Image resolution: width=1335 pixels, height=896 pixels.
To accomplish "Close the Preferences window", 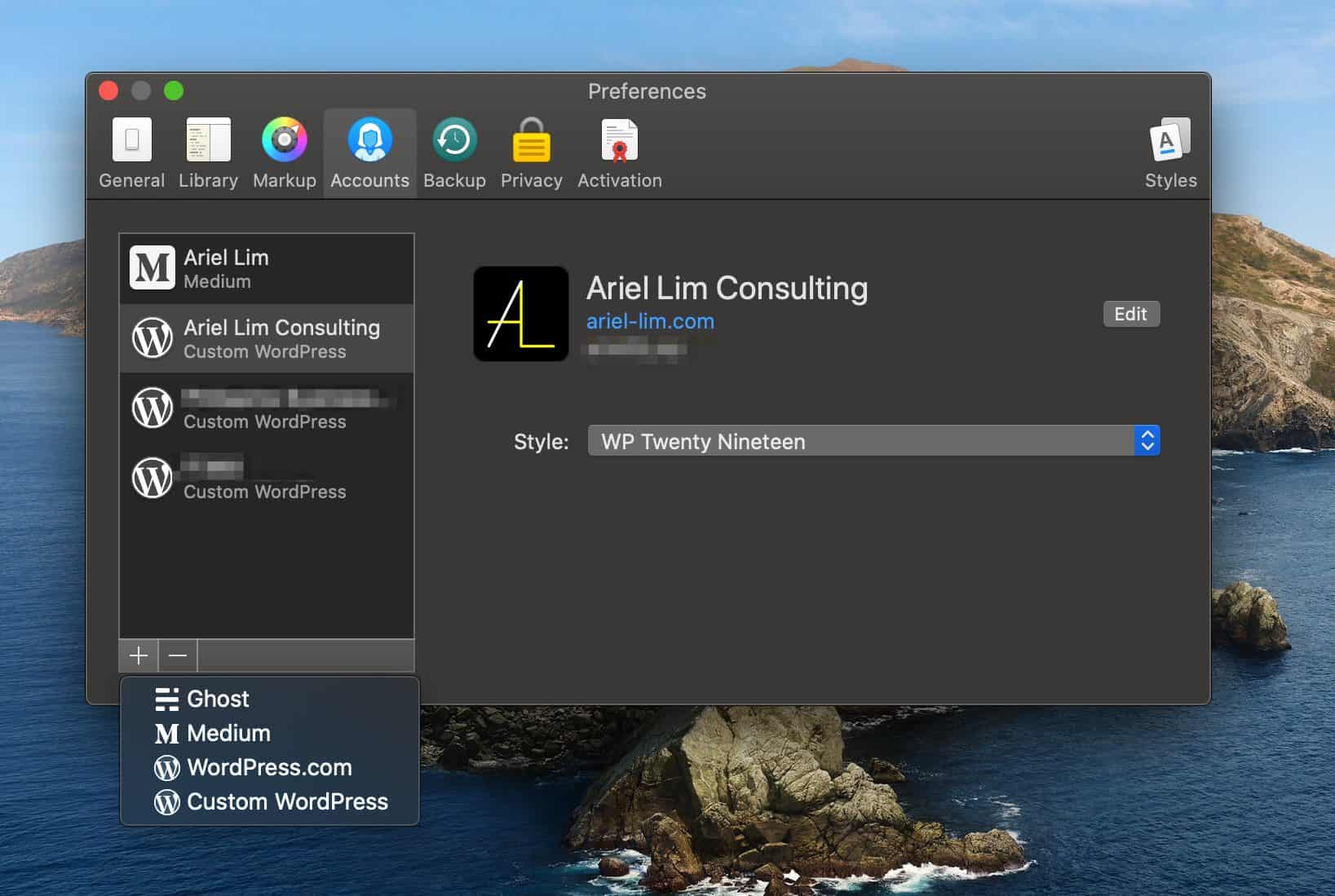I will point(108,90).
